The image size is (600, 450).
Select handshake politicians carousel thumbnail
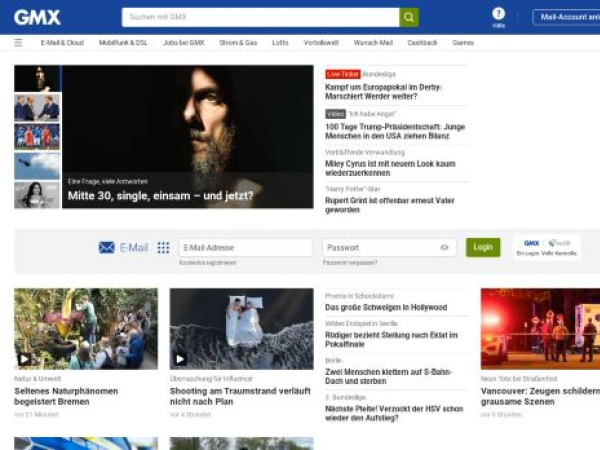point(37,108)
